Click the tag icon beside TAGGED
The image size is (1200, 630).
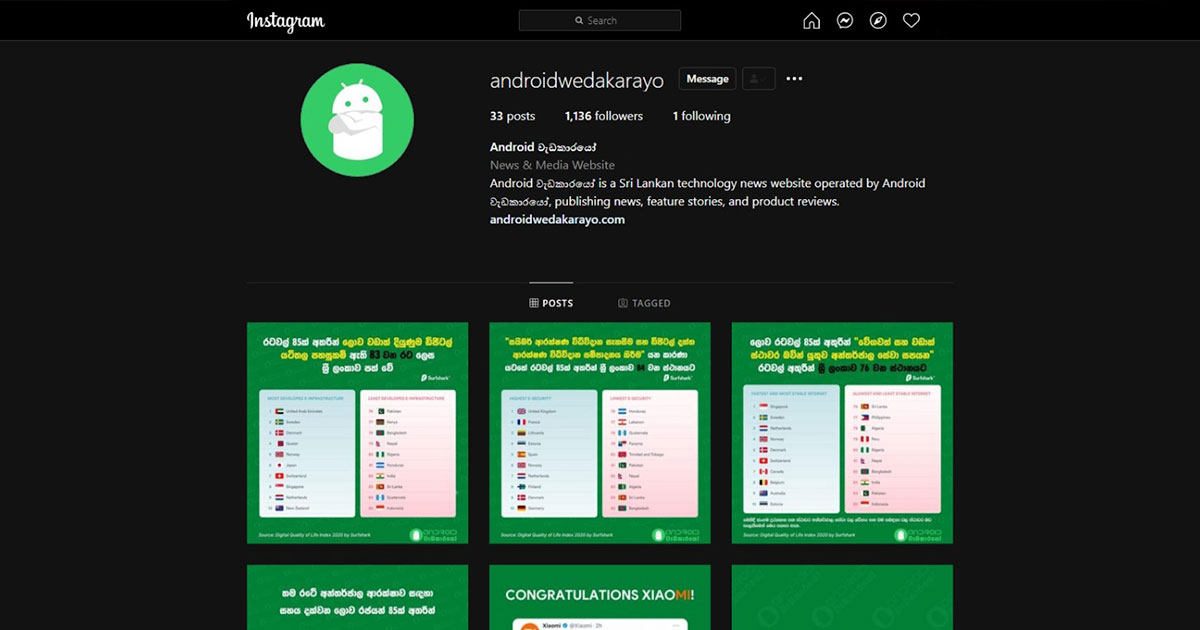[x=621, y=302]
